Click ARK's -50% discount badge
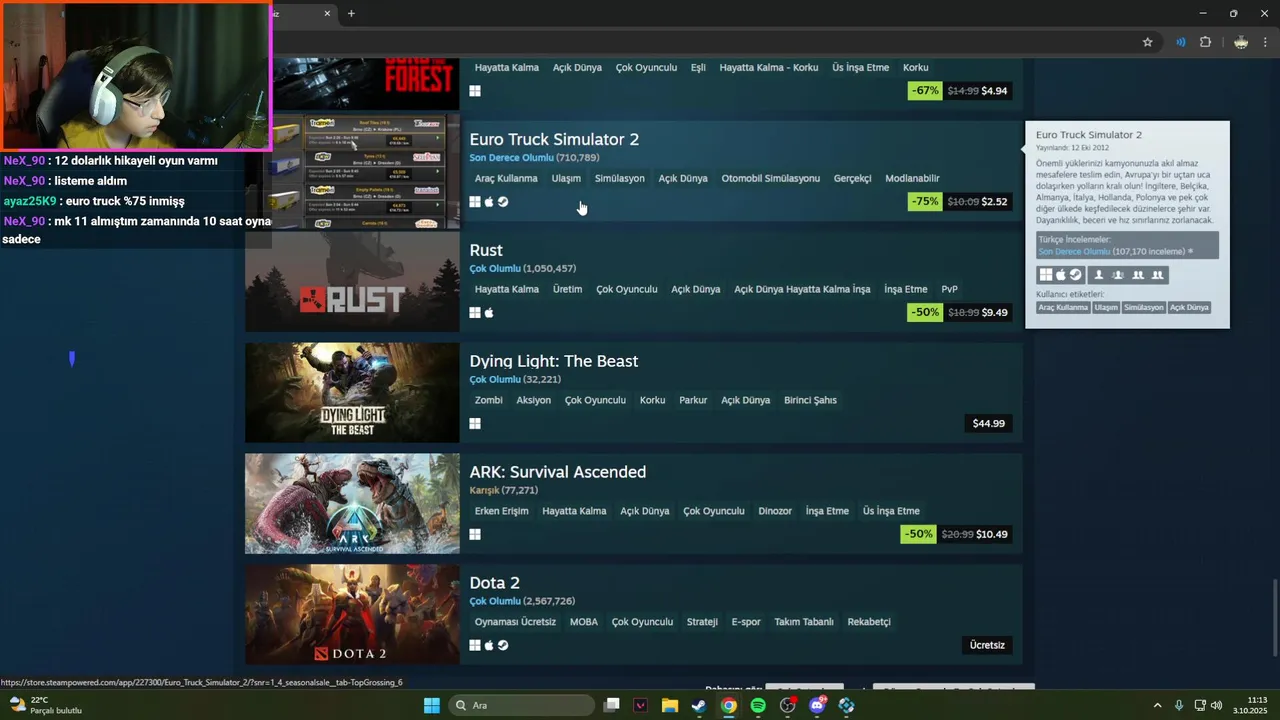1280x720 pixels. [918, 534]
